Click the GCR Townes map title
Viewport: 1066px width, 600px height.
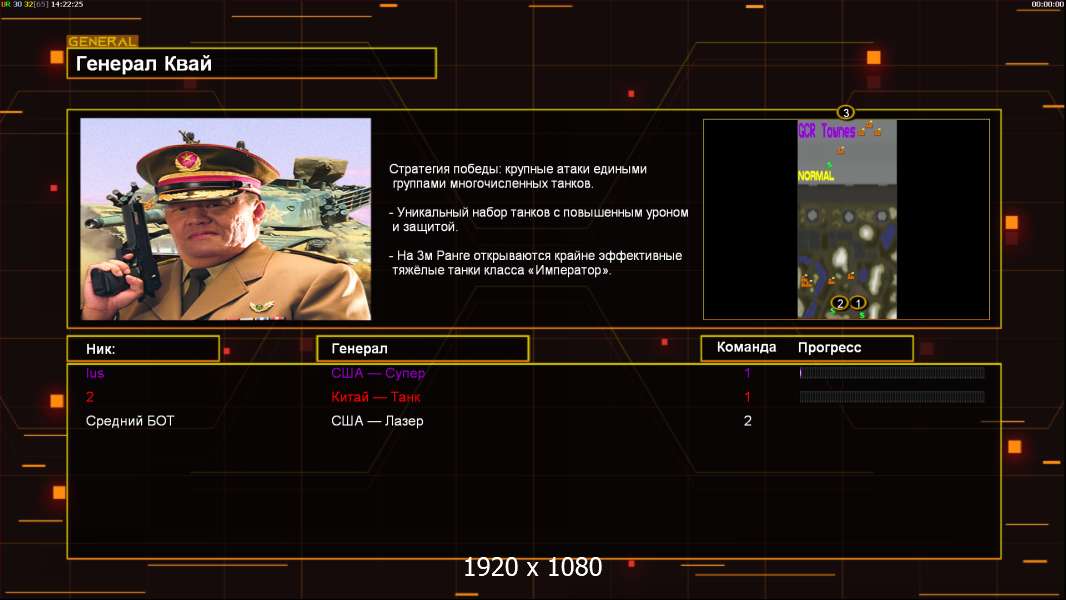click(826, 131)
